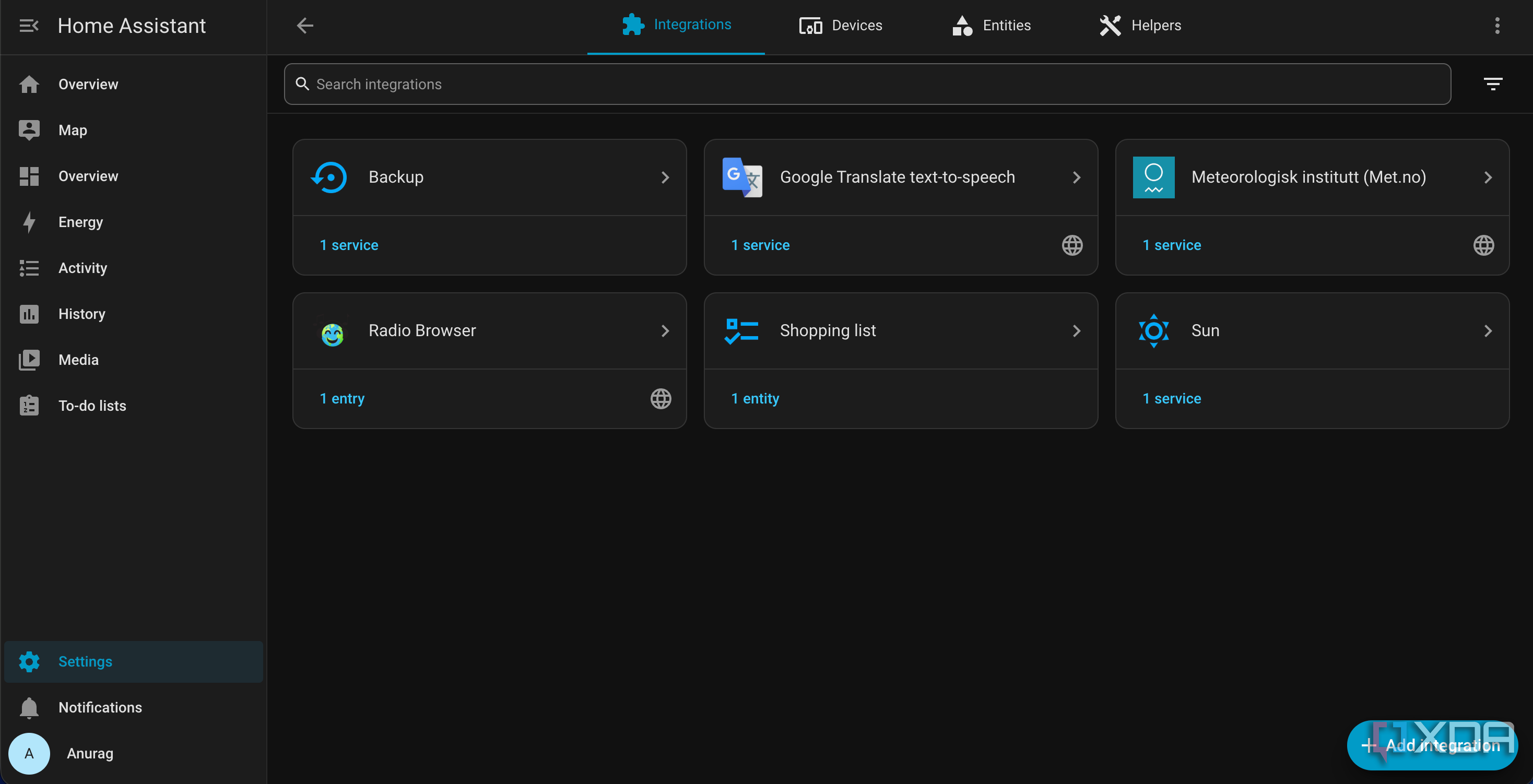Open Energy from the sidebar
The width and height of the screenshot is (1533, 784).
(133, 222)
